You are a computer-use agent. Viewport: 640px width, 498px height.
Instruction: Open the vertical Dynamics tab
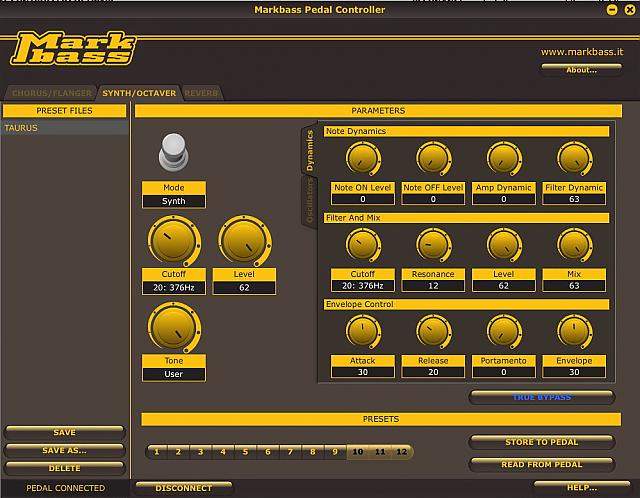pos(310,150)
